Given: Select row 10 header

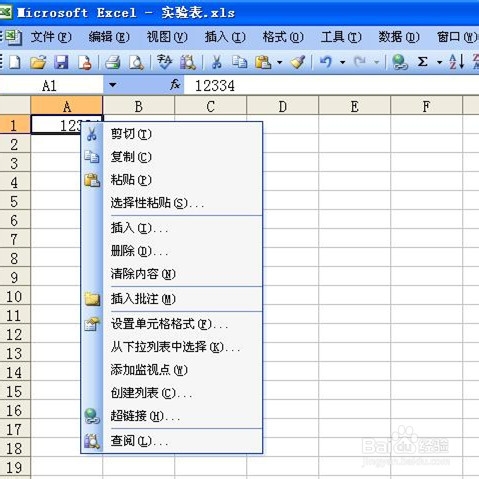Looking at the screenshot, I should 15,296.
